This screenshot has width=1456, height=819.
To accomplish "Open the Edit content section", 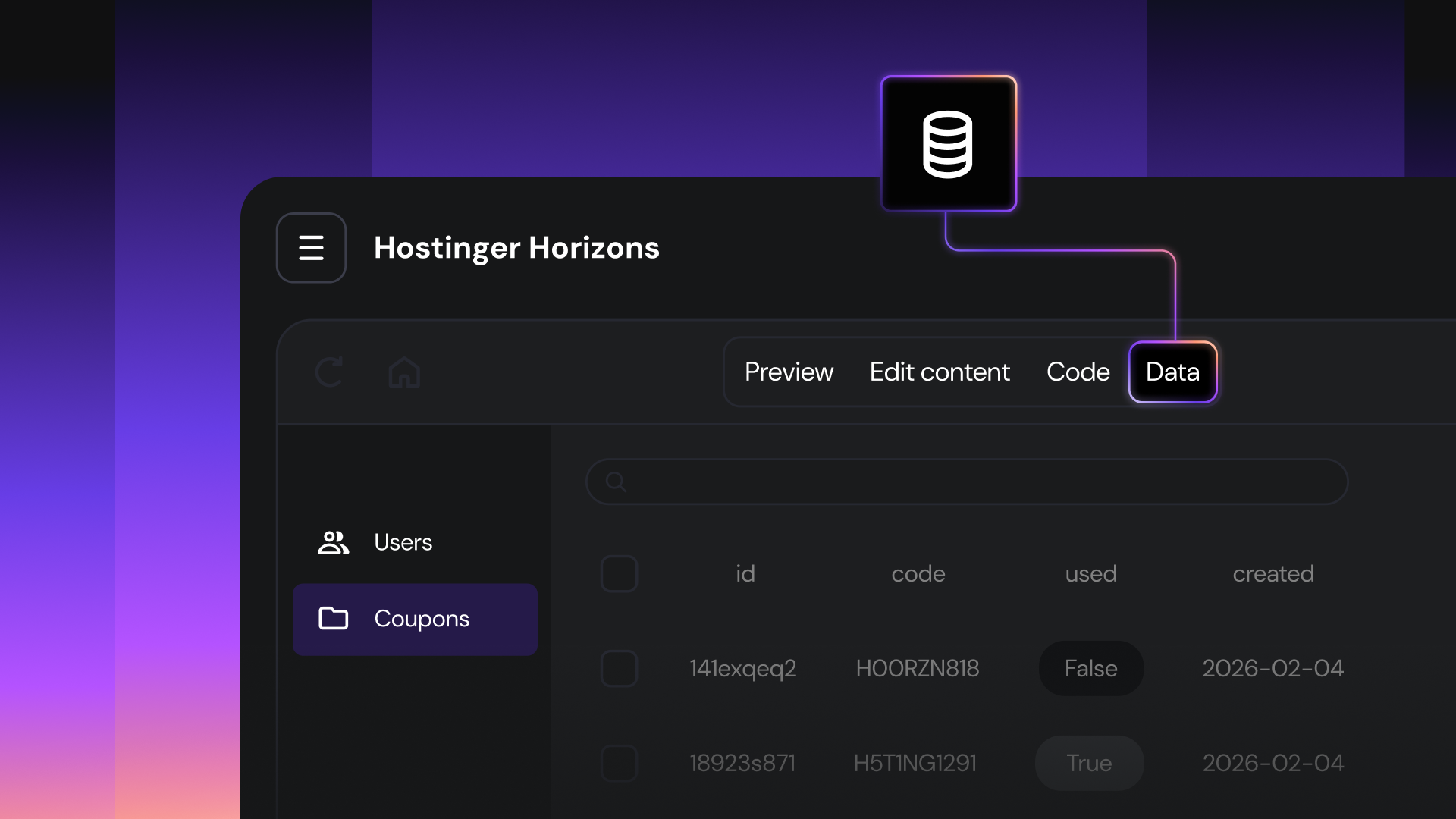I will point(940,372).
